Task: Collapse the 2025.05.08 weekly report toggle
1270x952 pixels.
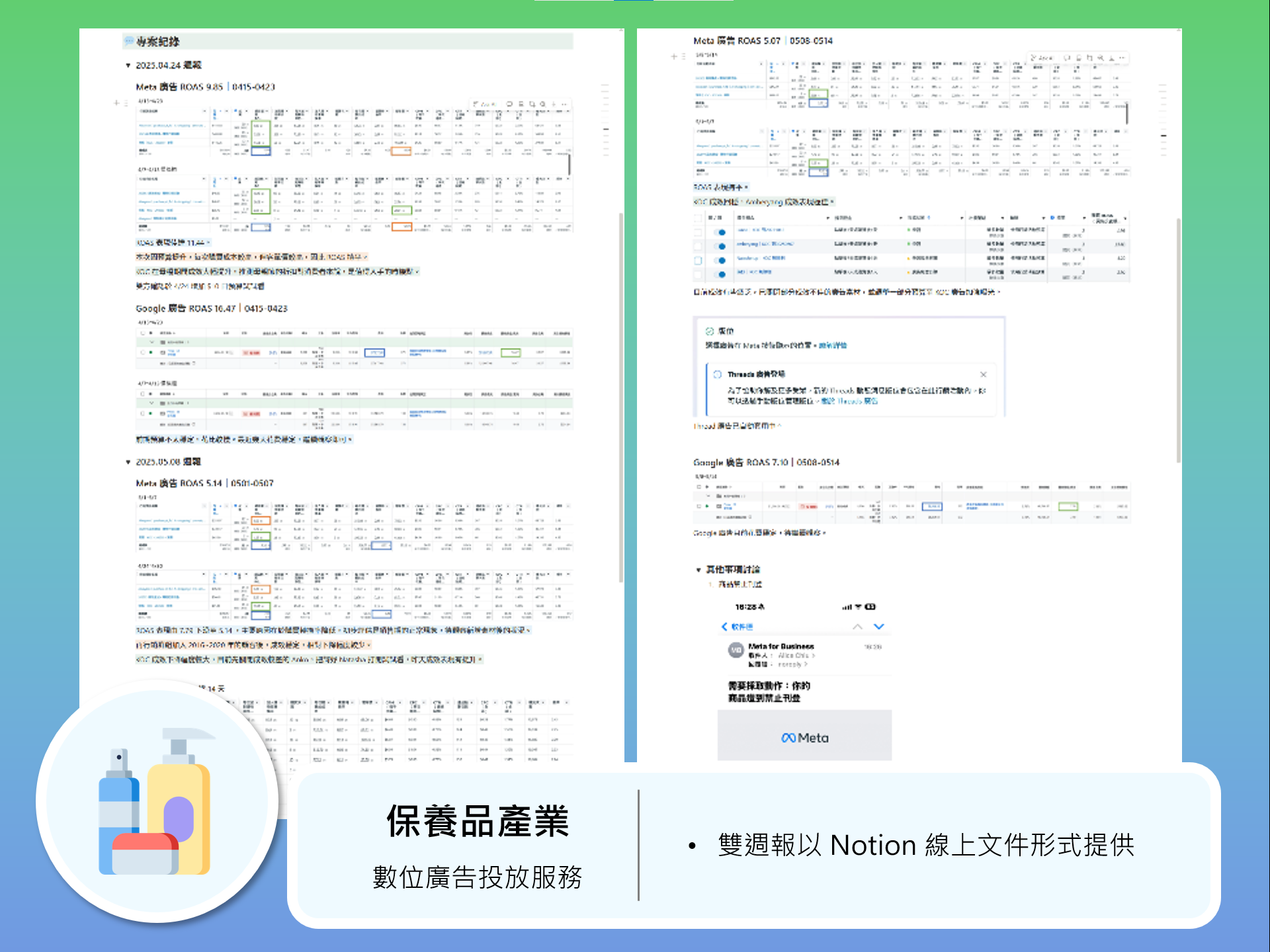Action: pos(128,462)
